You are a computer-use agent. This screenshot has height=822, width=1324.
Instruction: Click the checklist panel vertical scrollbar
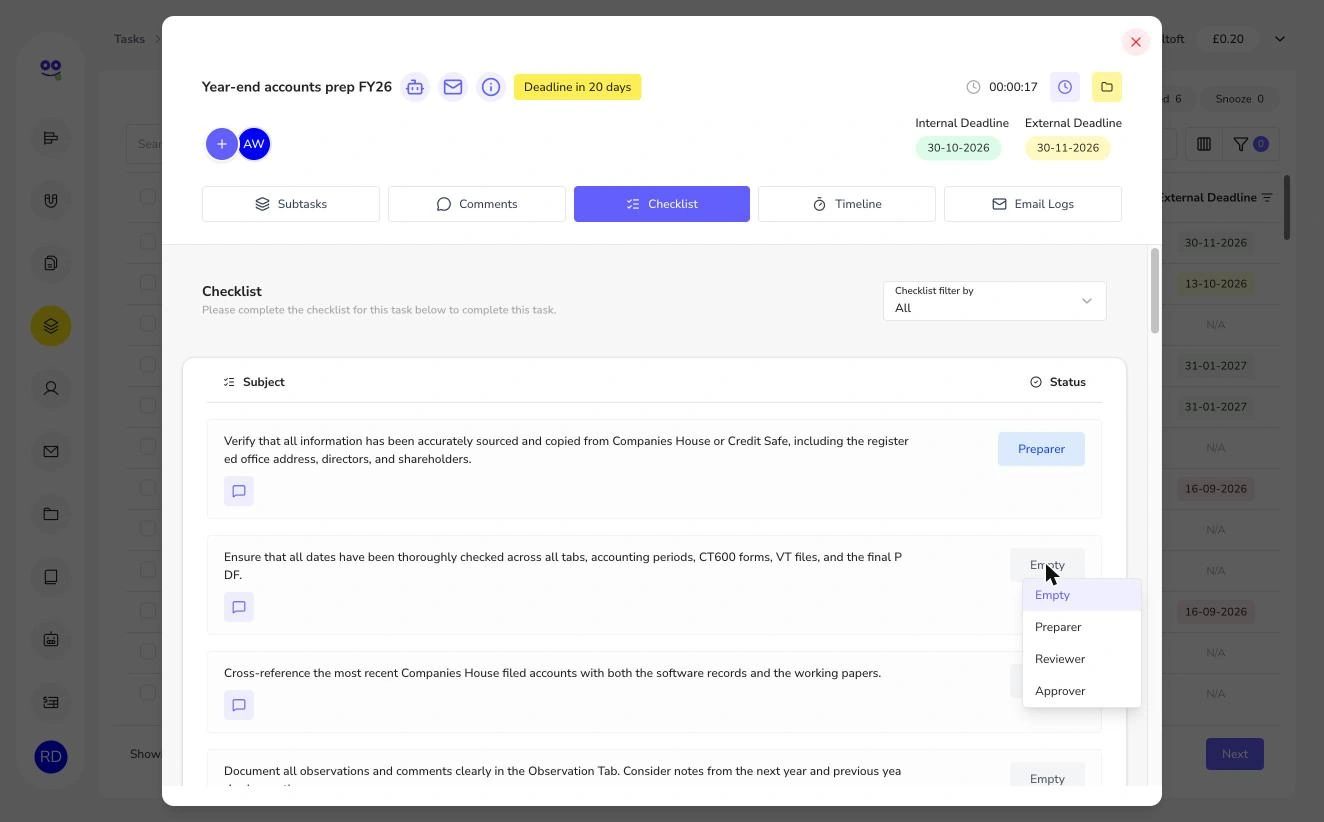click(x=1155, y=291)
